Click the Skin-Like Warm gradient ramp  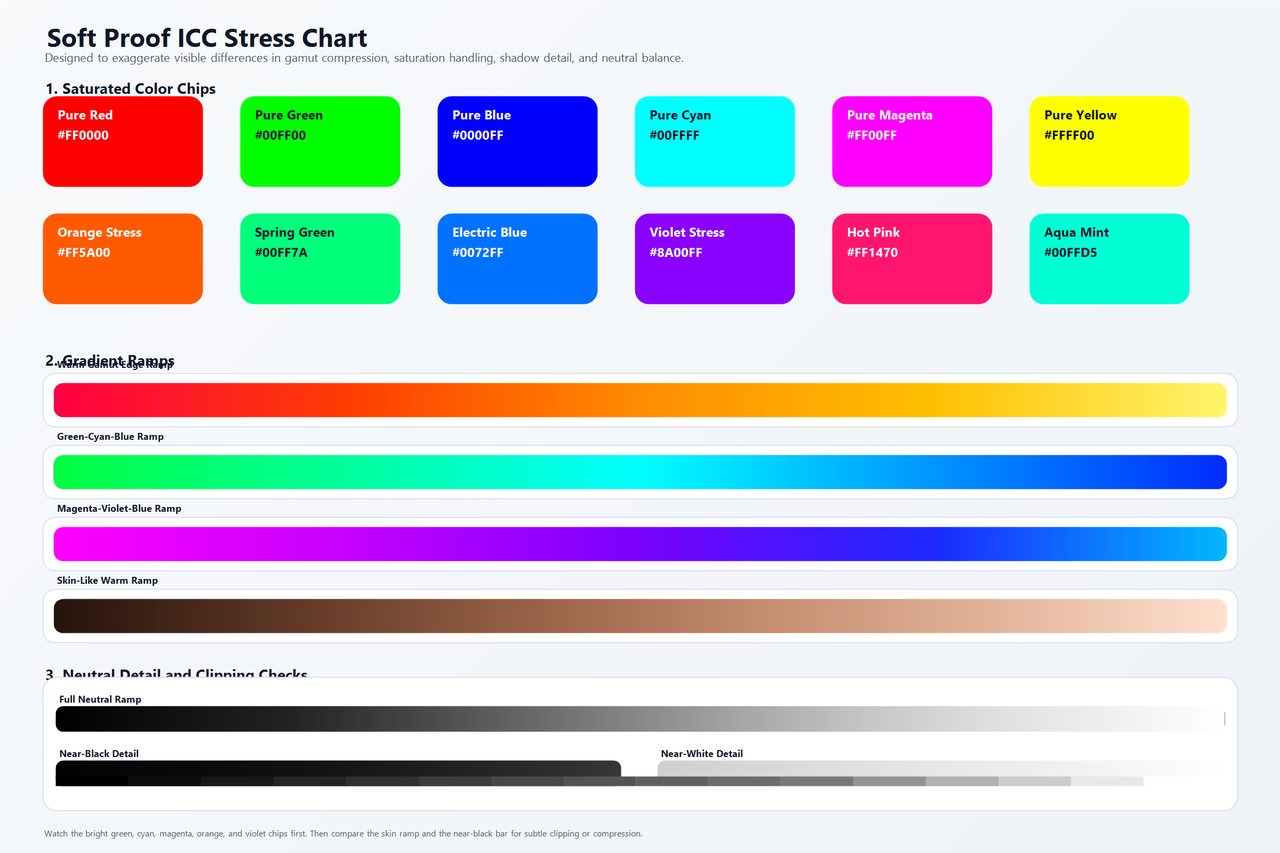[x=640, y=616]
